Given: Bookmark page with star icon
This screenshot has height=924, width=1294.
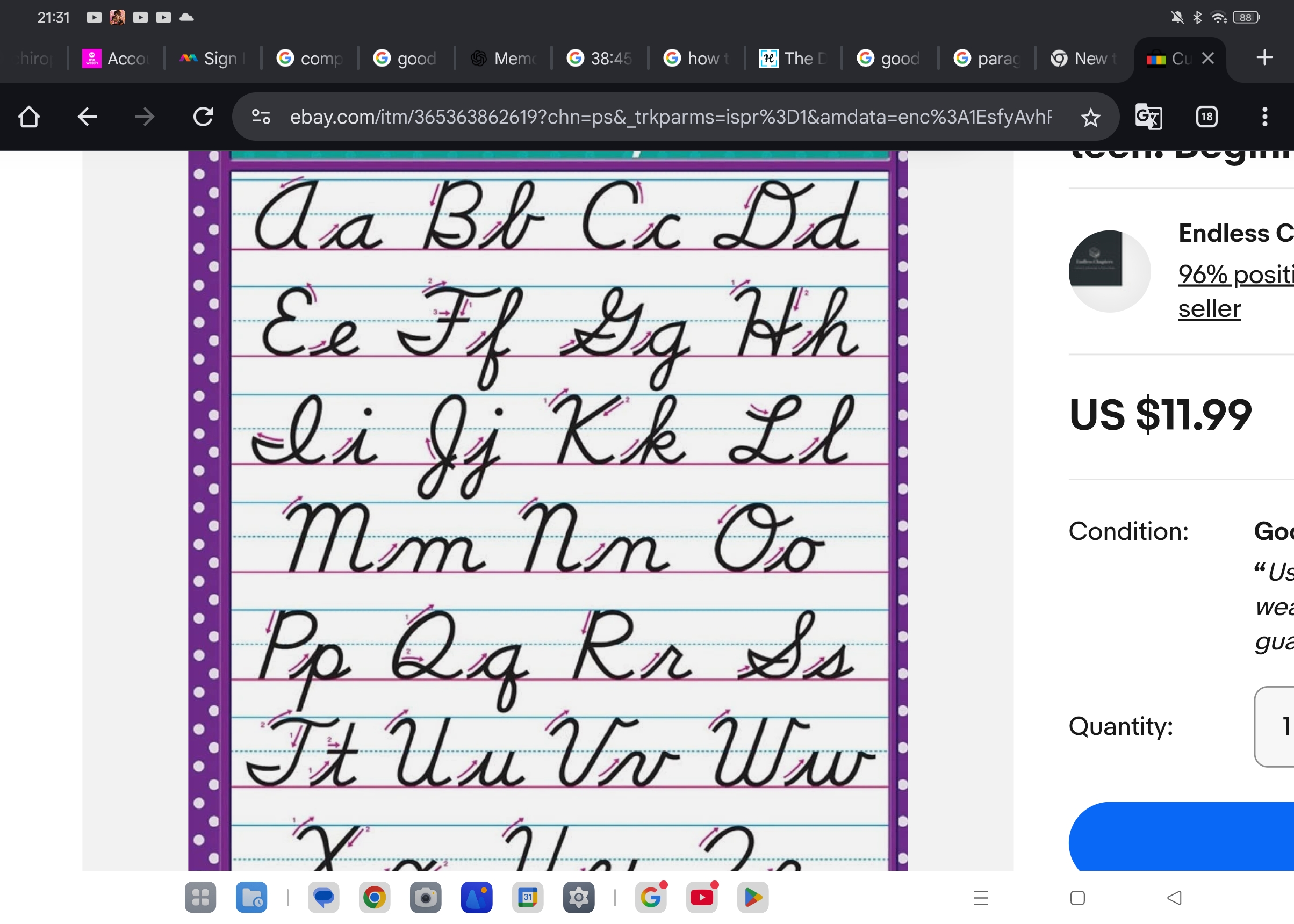Looking at the screenshot, I should pos(1090,118).
